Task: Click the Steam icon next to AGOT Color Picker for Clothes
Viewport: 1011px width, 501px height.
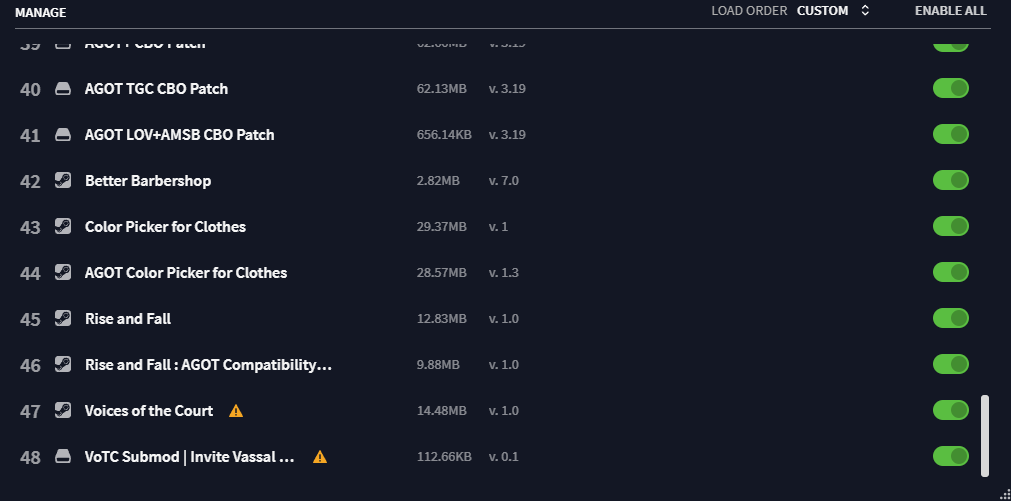Action: (63, 273)
